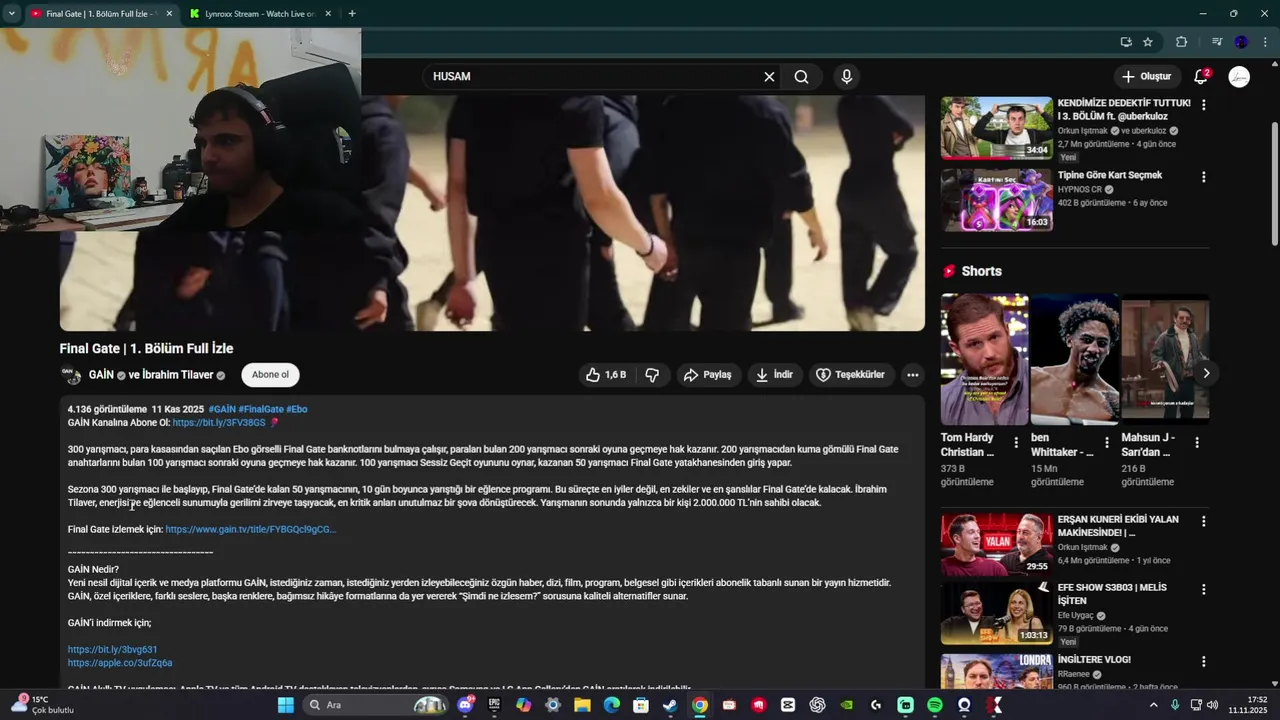Open KENDİMİZE DEDEKTİF TUTTUK video thumbnail

pyautogui.click(x=996, y=128)
